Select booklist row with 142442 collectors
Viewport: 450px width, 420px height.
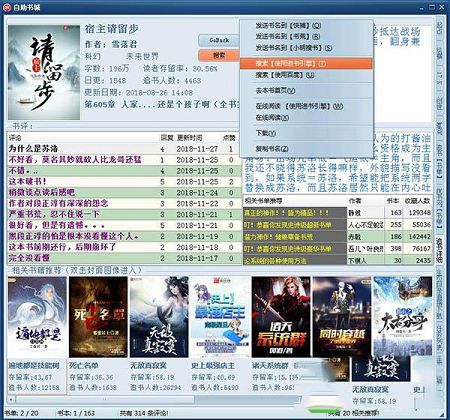click(338, 237)
